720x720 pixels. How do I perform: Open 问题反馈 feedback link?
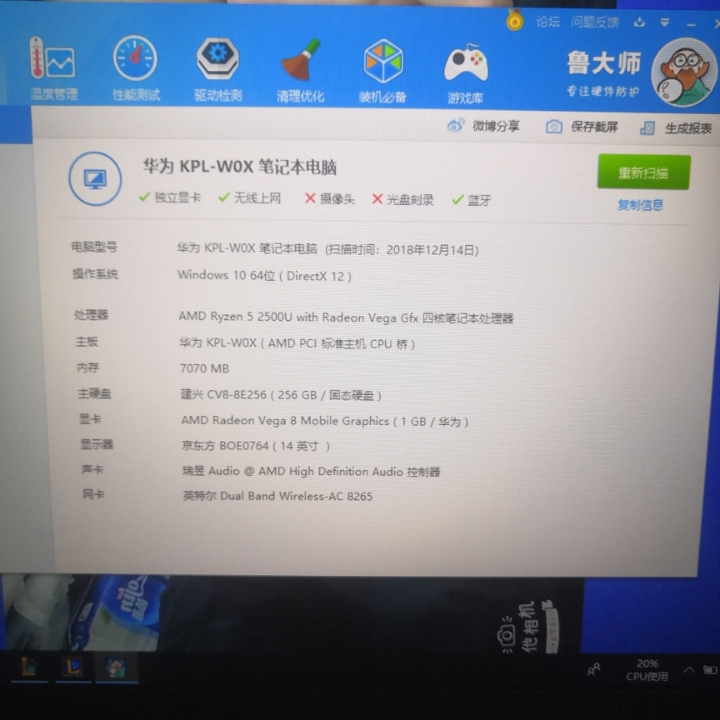click(x=595, y=22)
